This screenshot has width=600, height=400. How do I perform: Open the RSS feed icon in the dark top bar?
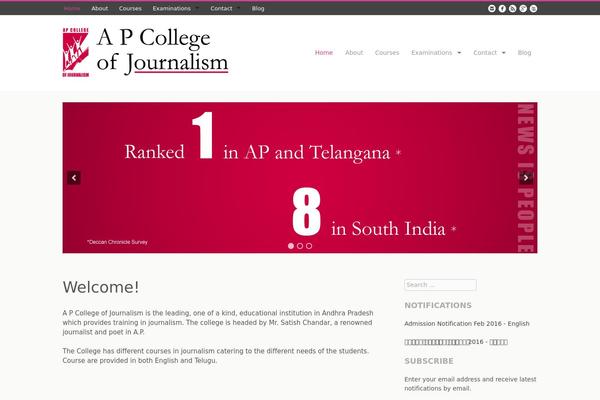513,8
